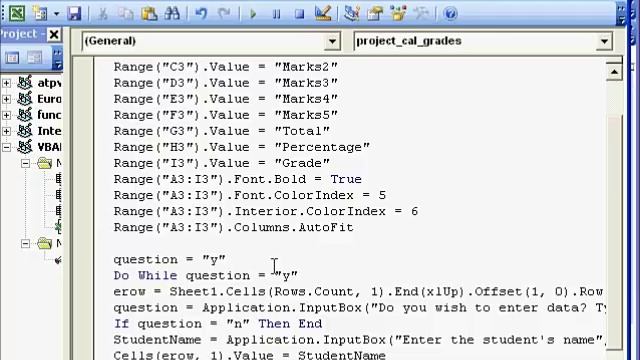
Task: Expand the func project node
Action: 6,116
